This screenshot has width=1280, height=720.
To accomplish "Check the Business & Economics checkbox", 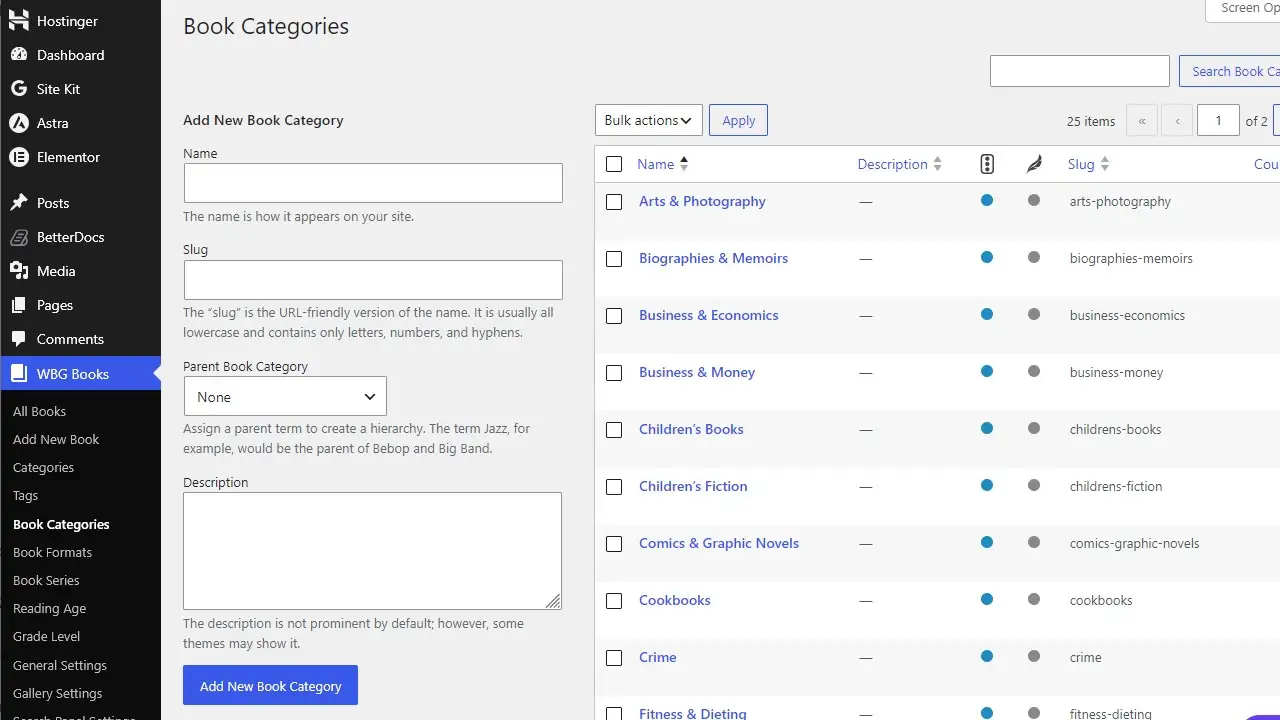I will coord(614,316).
